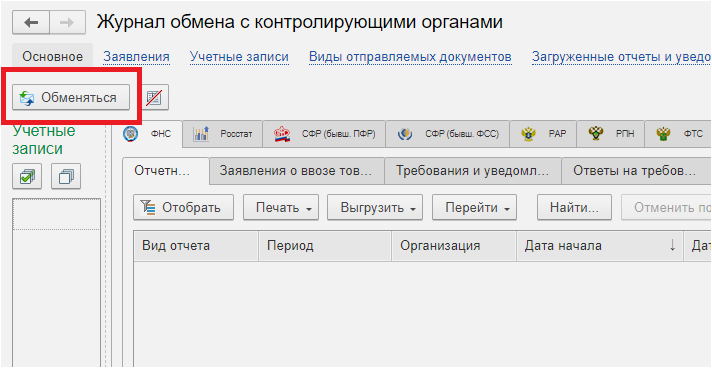Screen dimensions: 712x368
Task: Open the РПН tab
Action: pyautogui.click(x=610, y=134)
